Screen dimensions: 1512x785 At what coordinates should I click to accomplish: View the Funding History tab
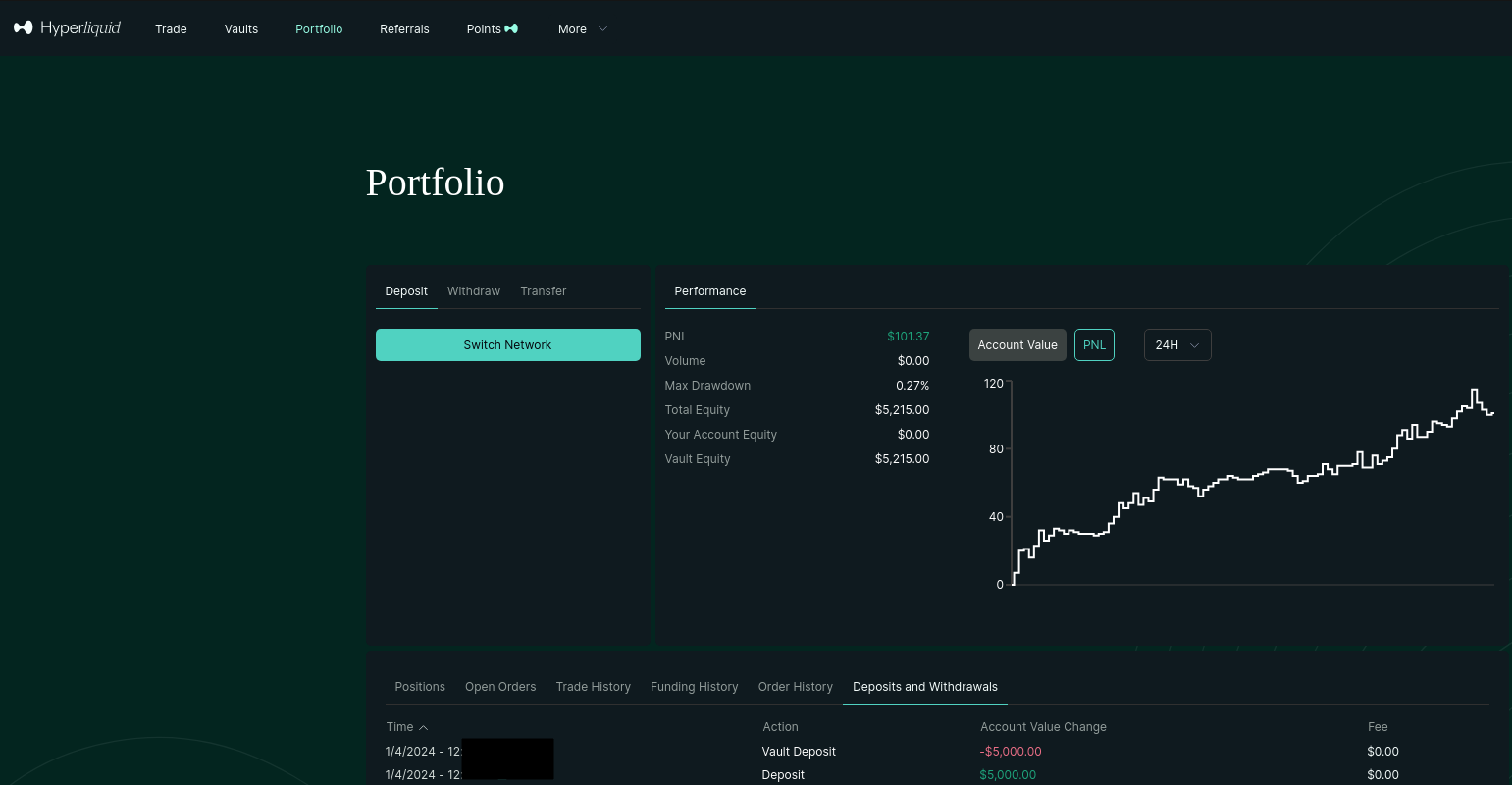click(x=695, y=687)
